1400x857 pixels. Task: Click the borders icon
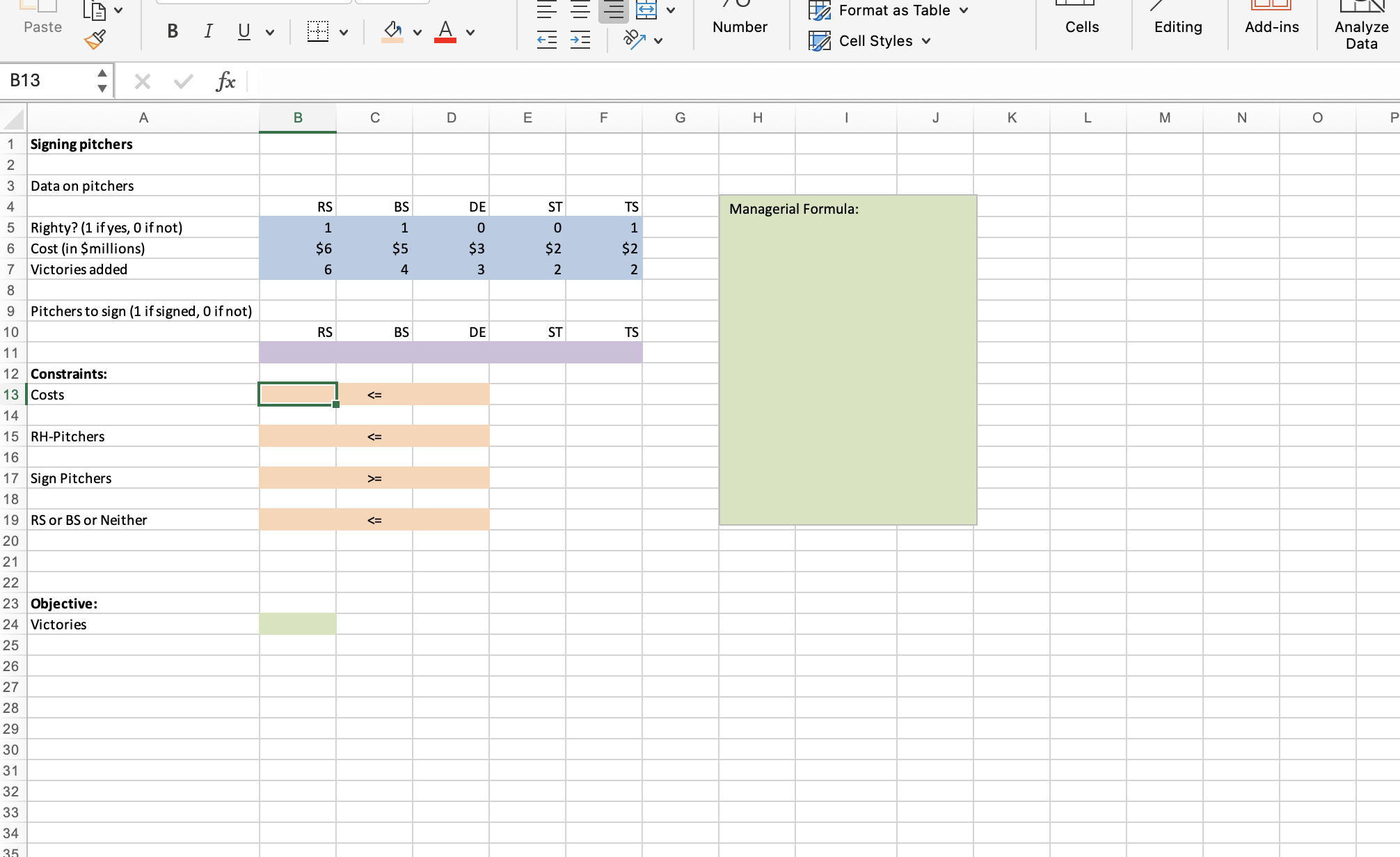click(318, 31)
